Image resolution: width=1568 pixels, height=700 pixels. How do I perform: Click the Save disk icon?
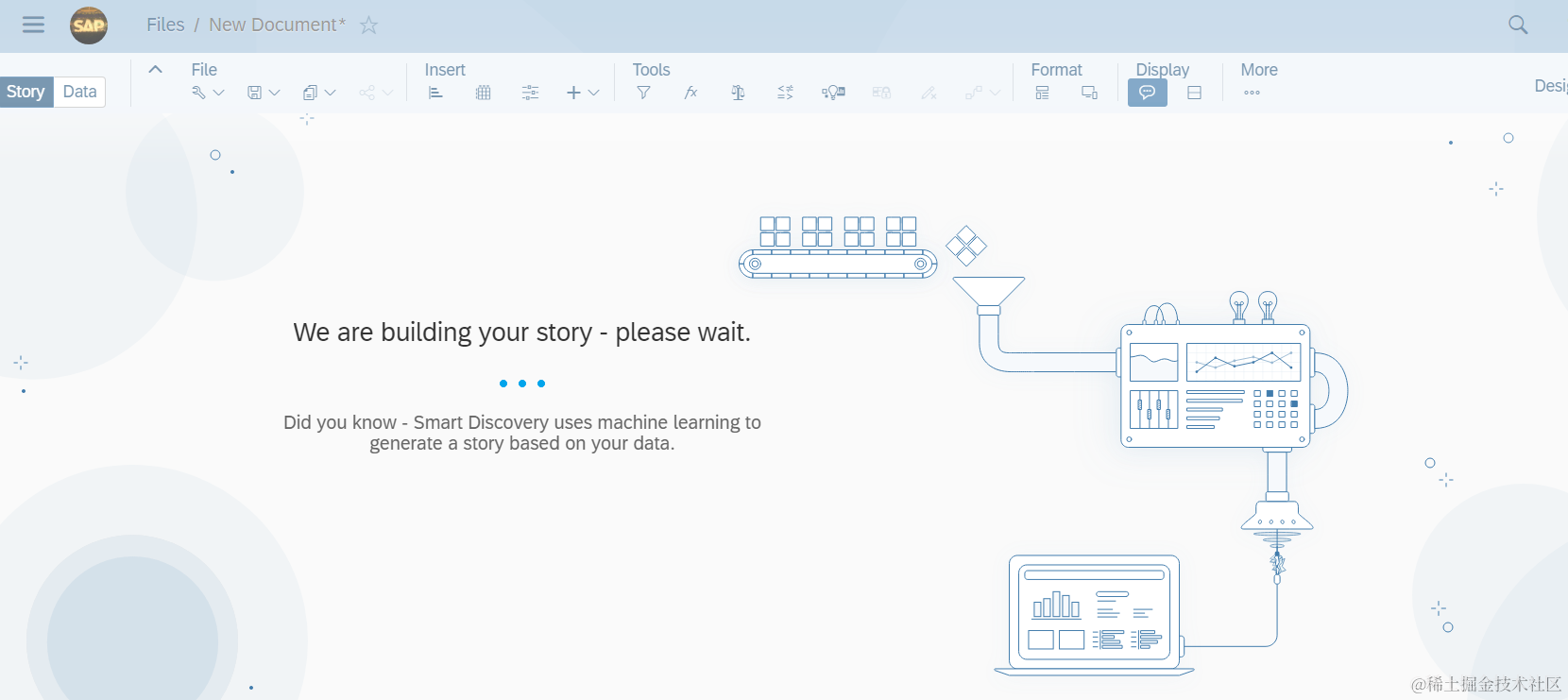coord(254,93)
